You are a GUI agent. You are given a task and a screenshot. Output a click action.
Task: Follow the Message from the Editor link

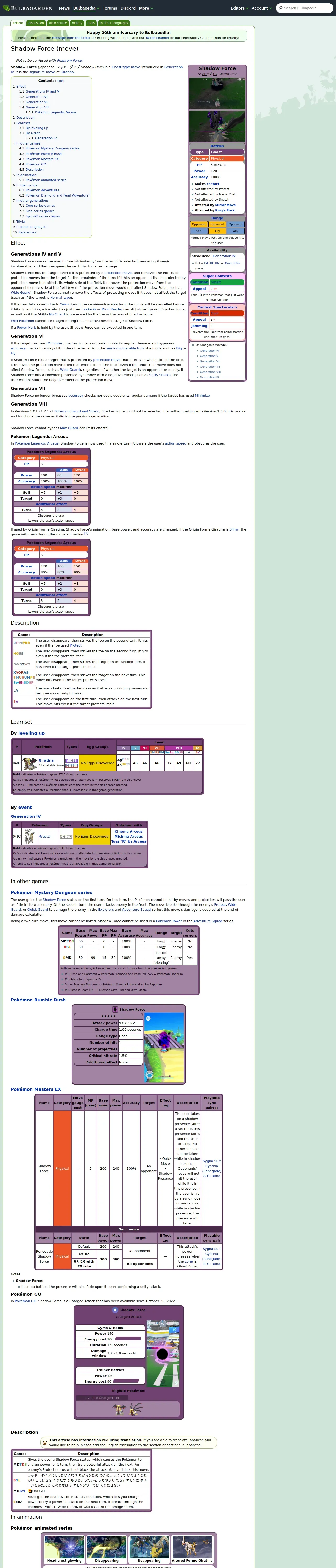71,38
